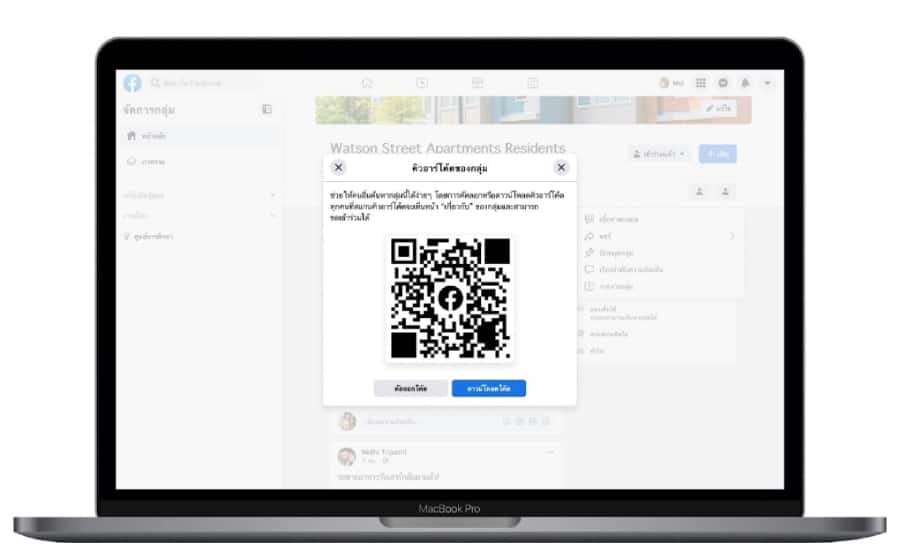900x559 pixels.
Task: Focus the Search Facebook field
Action: (x=204, y=83)
